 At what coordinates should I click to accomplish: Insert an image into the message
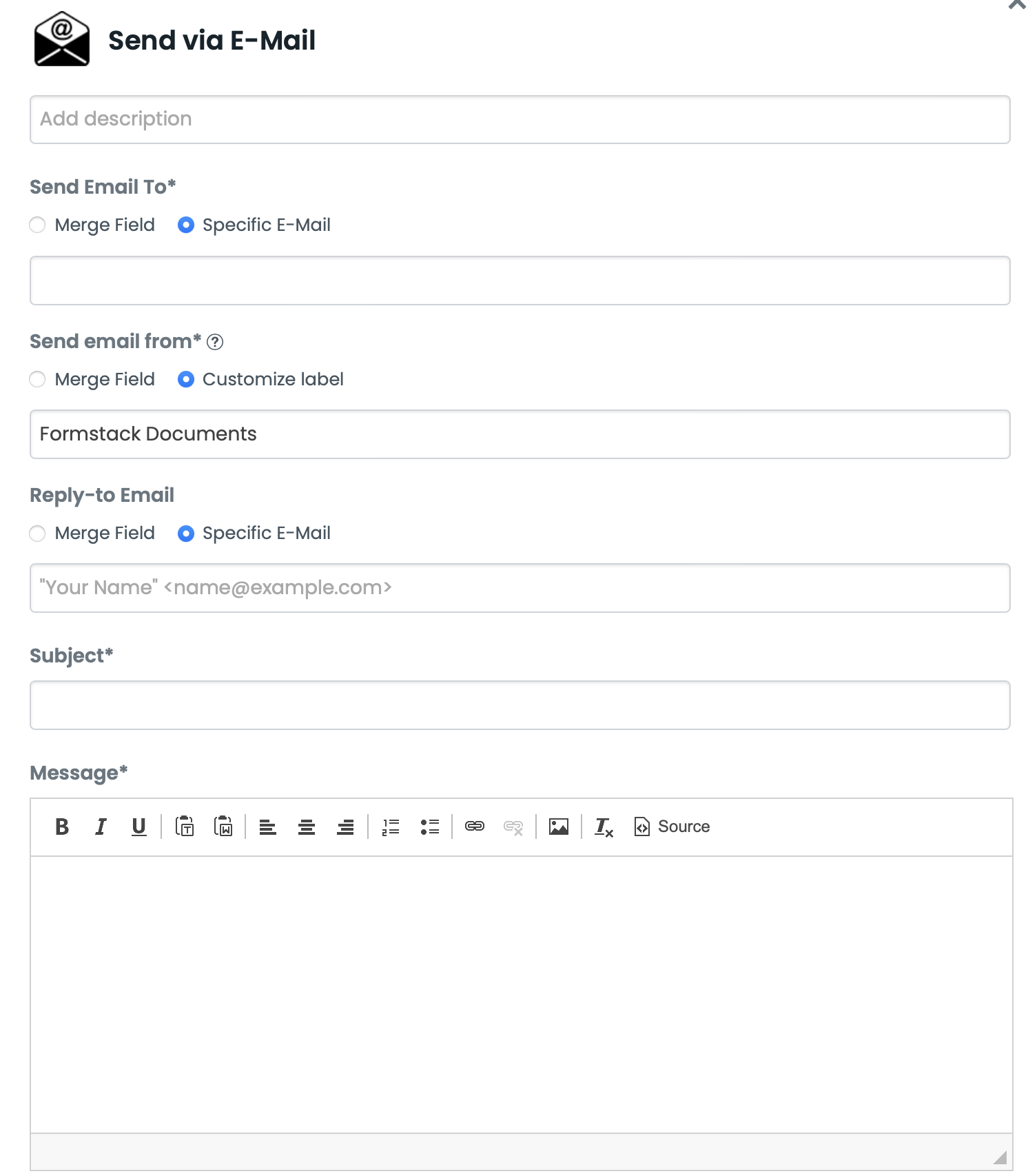pos(559,827)
